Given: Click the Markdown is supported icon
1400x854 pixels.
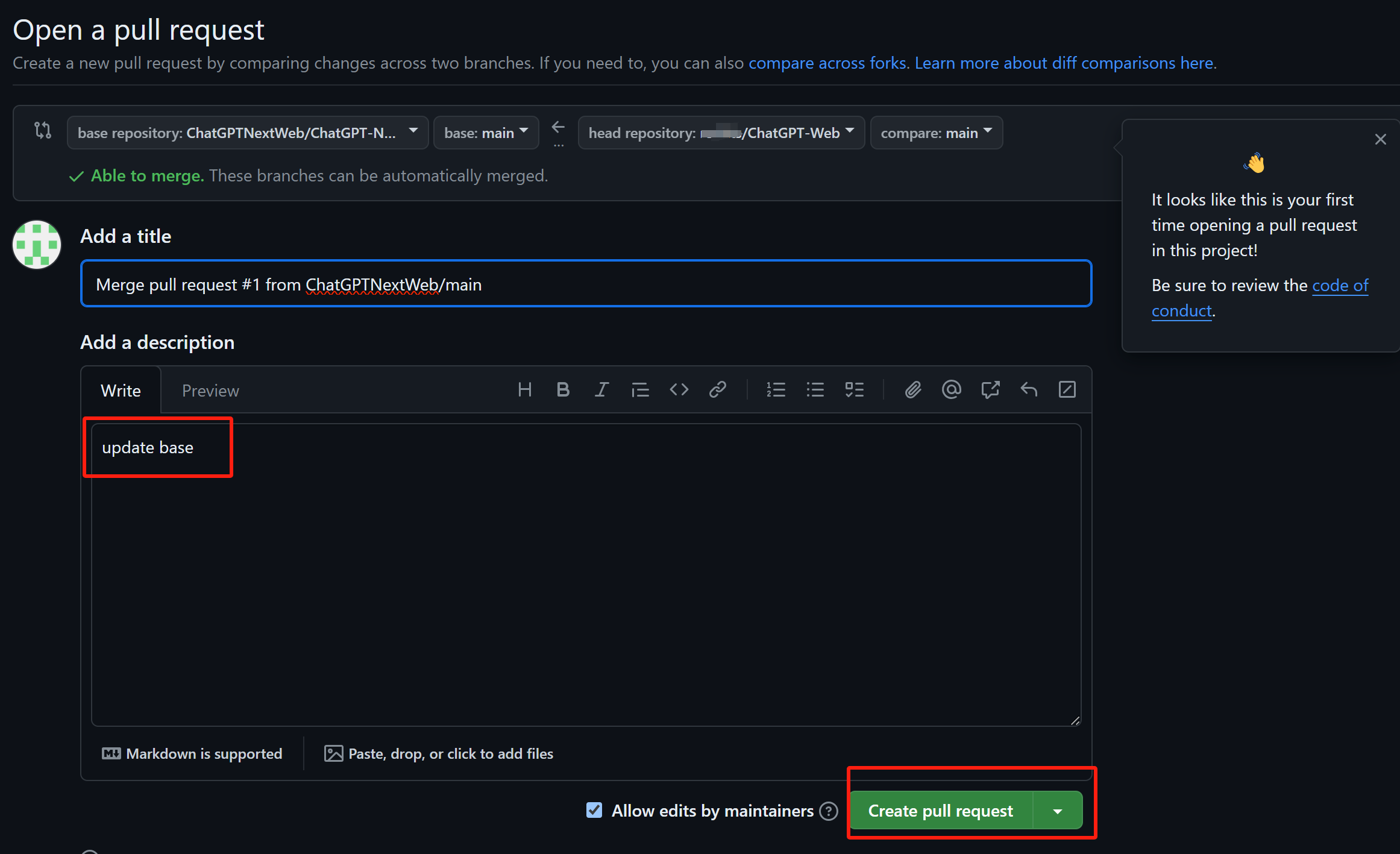Looking at the screenshot, I should [x=111, y=753].
